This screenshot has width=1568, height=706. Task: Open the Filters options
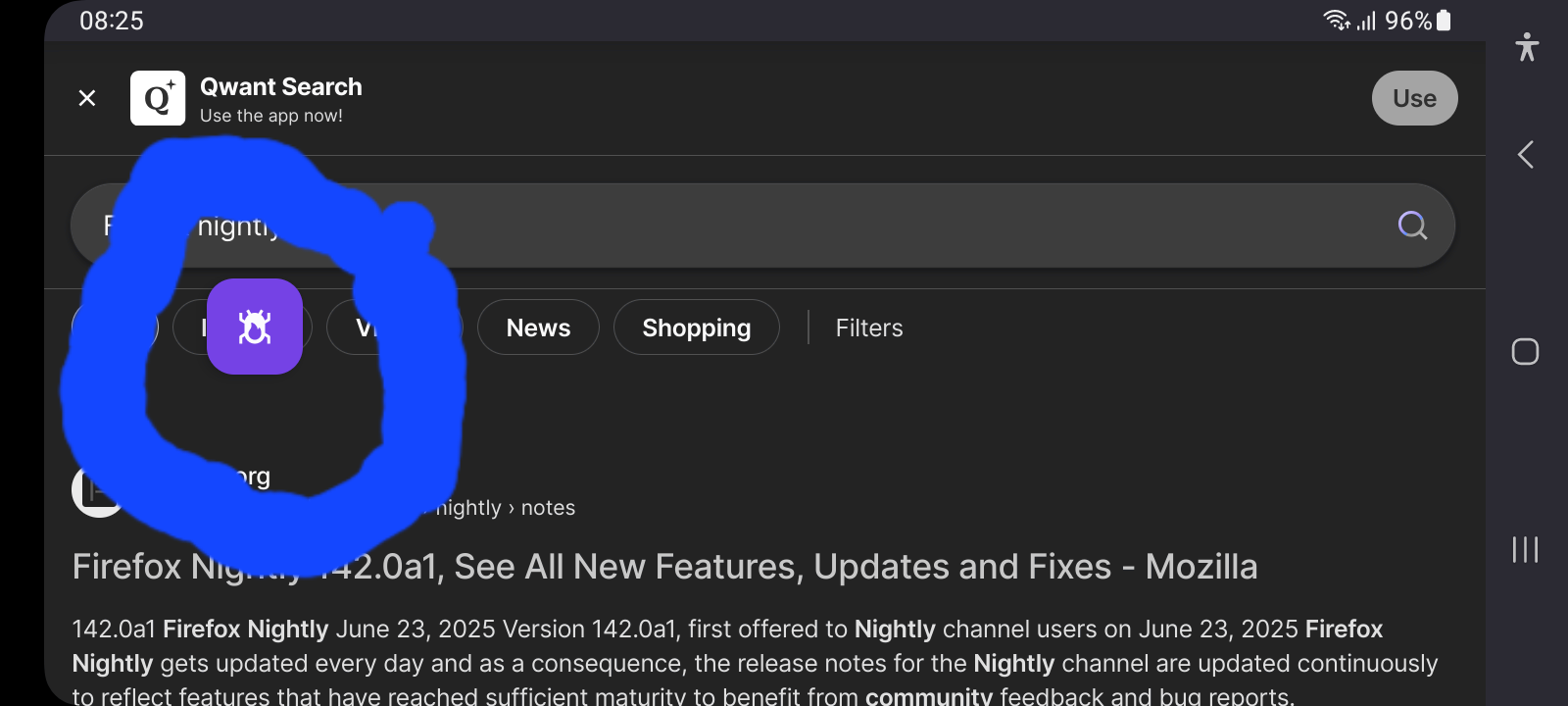coord(869,328)
